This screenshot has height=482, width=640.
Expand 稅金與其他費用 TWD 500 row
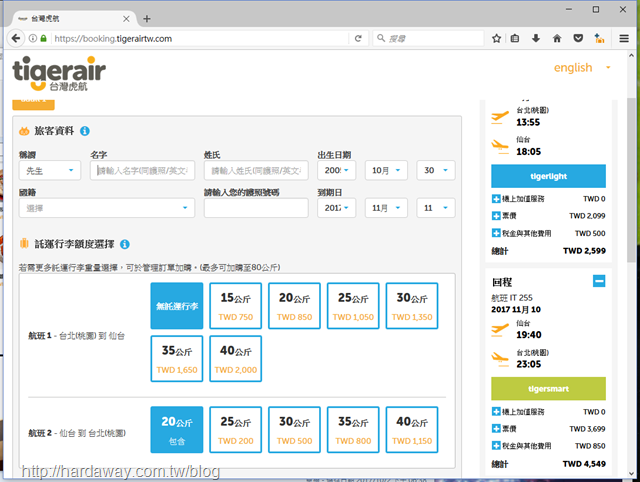tap(496, 233)
